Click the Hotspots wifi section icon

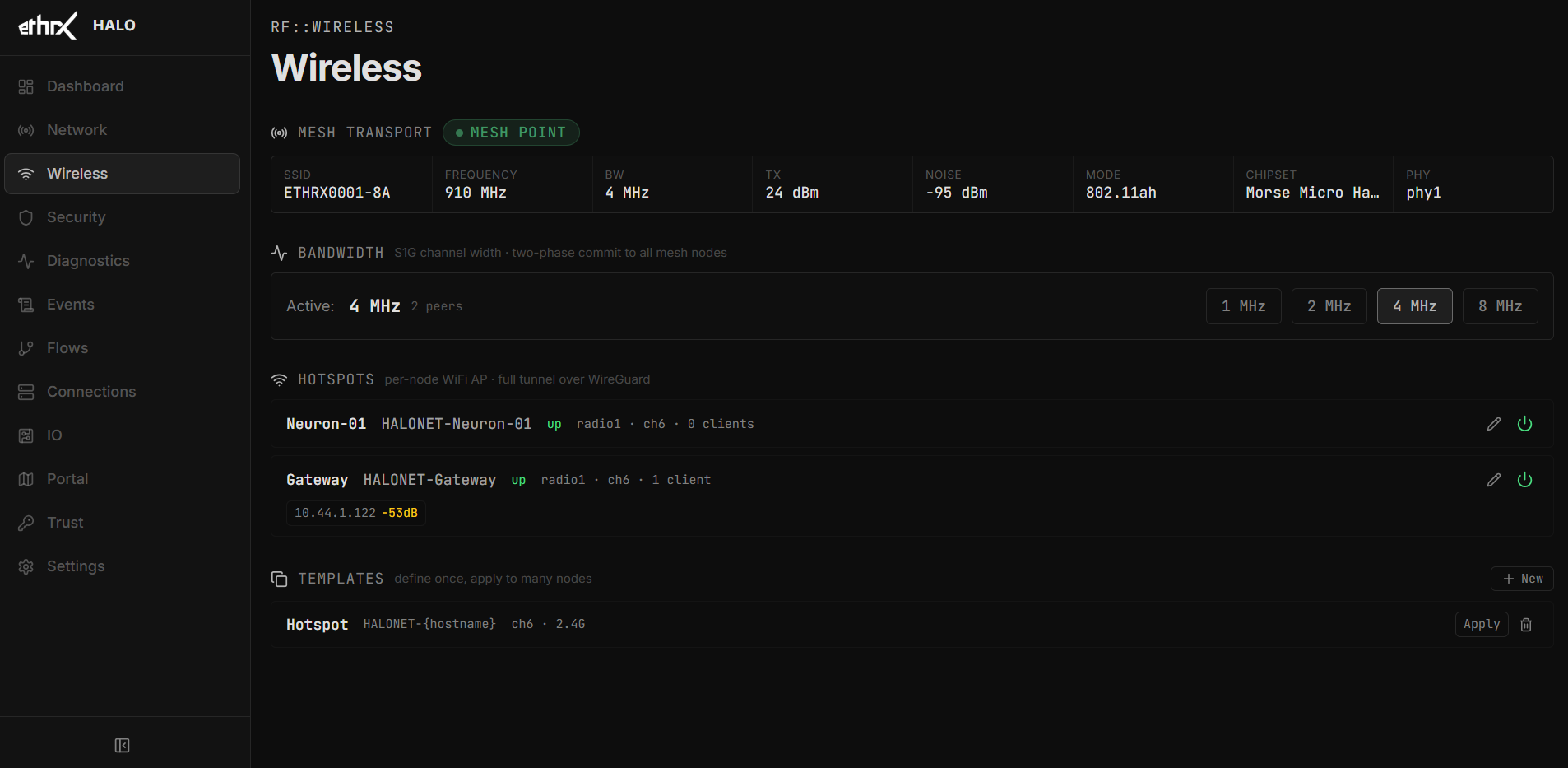pos(280,379)
